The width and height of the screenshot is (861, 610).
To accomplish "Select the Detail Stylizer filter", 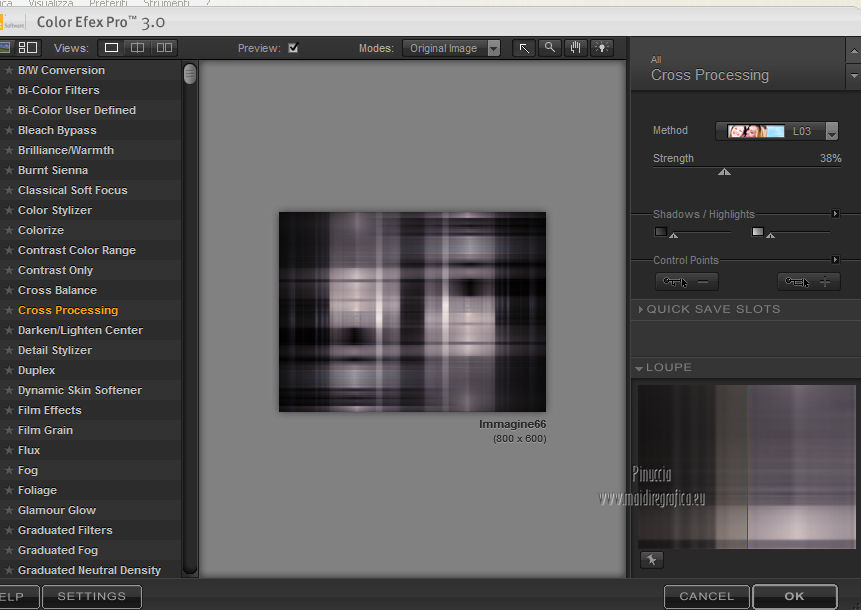I will click(x=55, y=350).
